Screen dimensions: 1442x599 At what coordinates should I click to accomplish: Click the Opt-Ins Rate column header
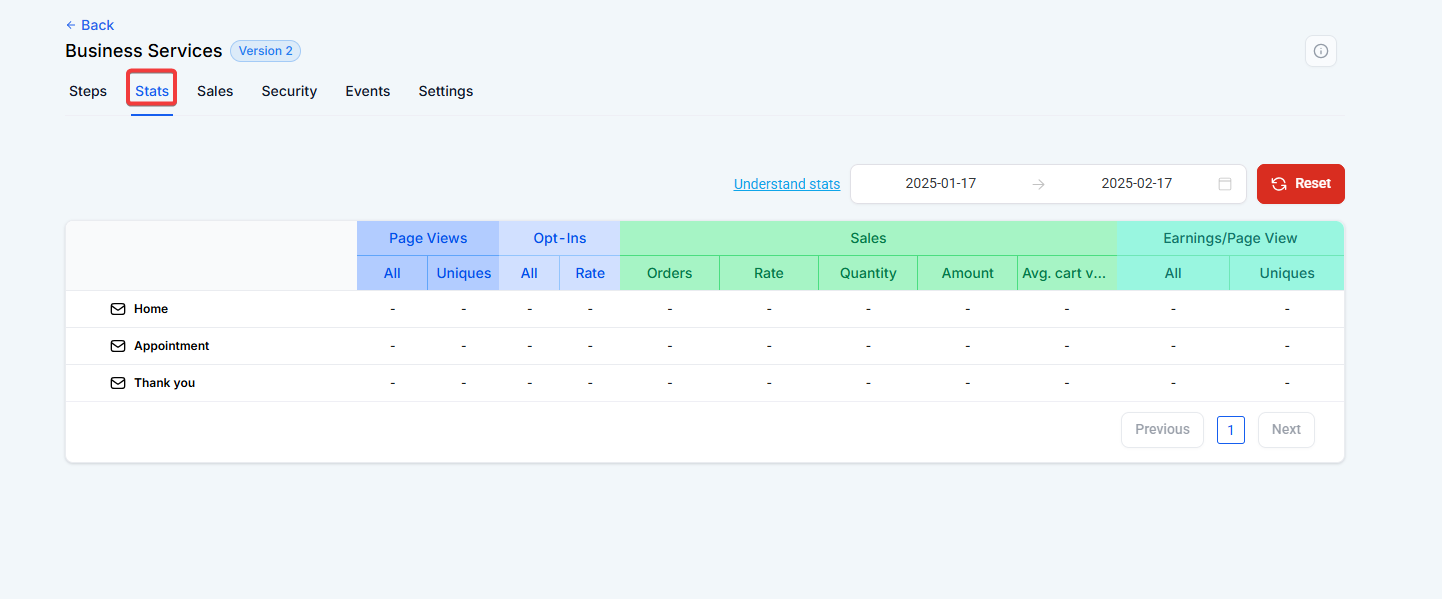tap(590, 273)
